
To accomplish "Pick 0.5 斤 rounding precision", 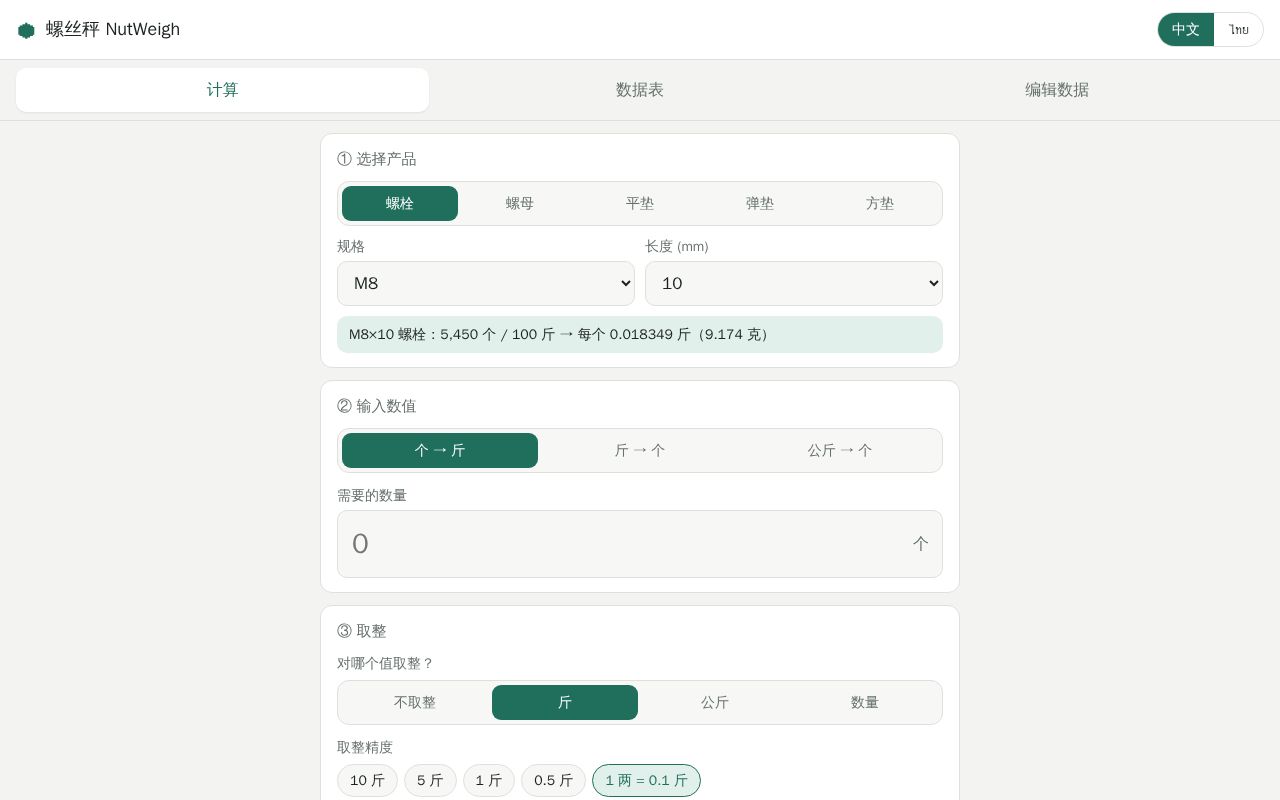I will [553, 780].
